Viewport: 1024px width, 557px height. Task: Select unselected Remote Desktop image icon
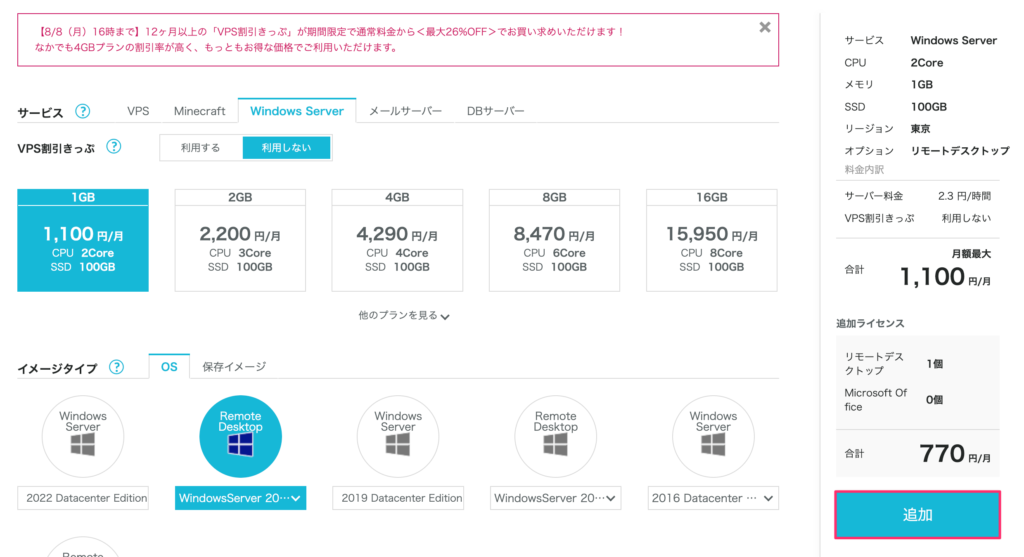[556, 436]
